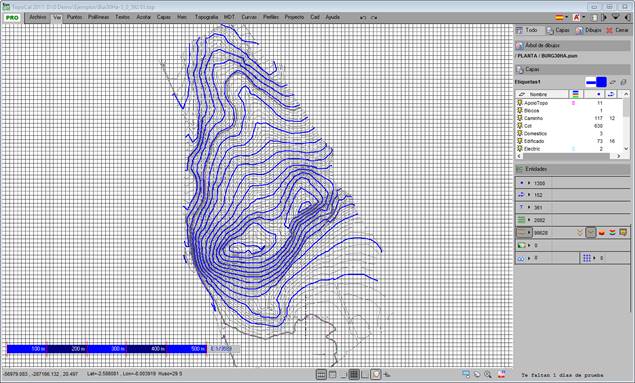Click the layer color stack column icon
Image resolution: width=635 pixels, height=383 pixels.
click(x=575, y=94)
